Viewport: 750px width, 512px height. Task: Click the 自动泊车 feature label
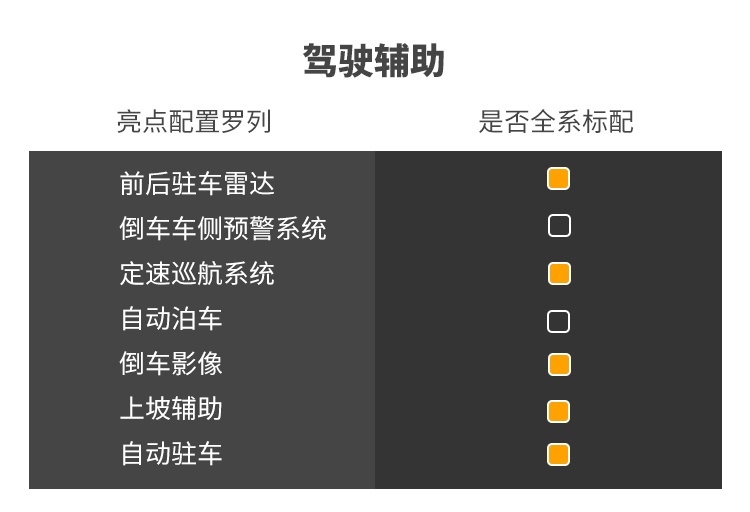pyautogui.click(x=171, y=318)
